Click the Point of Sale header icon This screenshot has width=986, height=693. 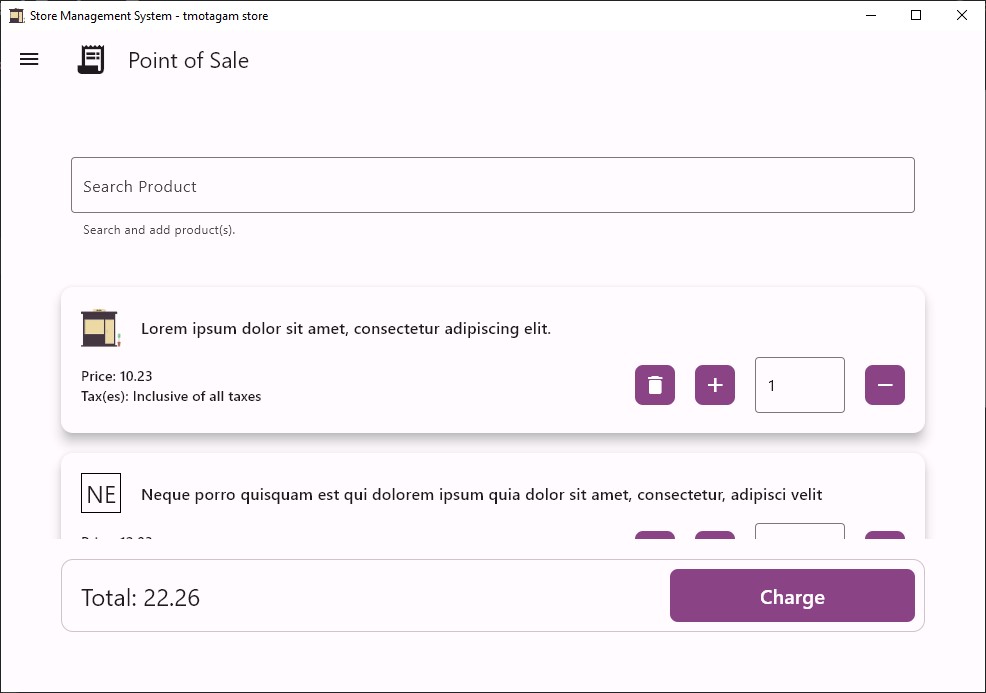pyautogui.click(x=90, y=59)
